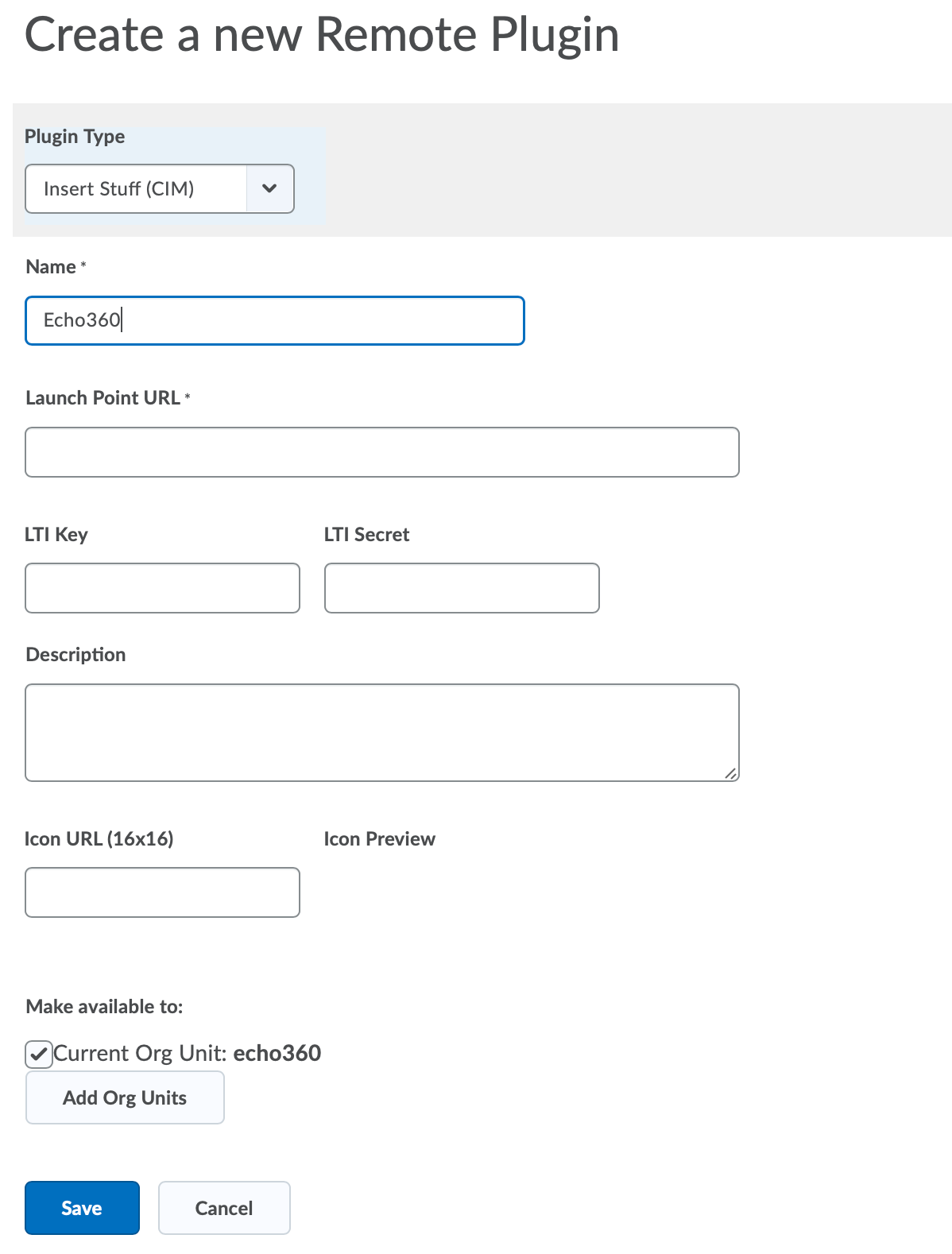Select the LTI Secret input box
The height and width of the screenshot is (1254, 952).
462,588
